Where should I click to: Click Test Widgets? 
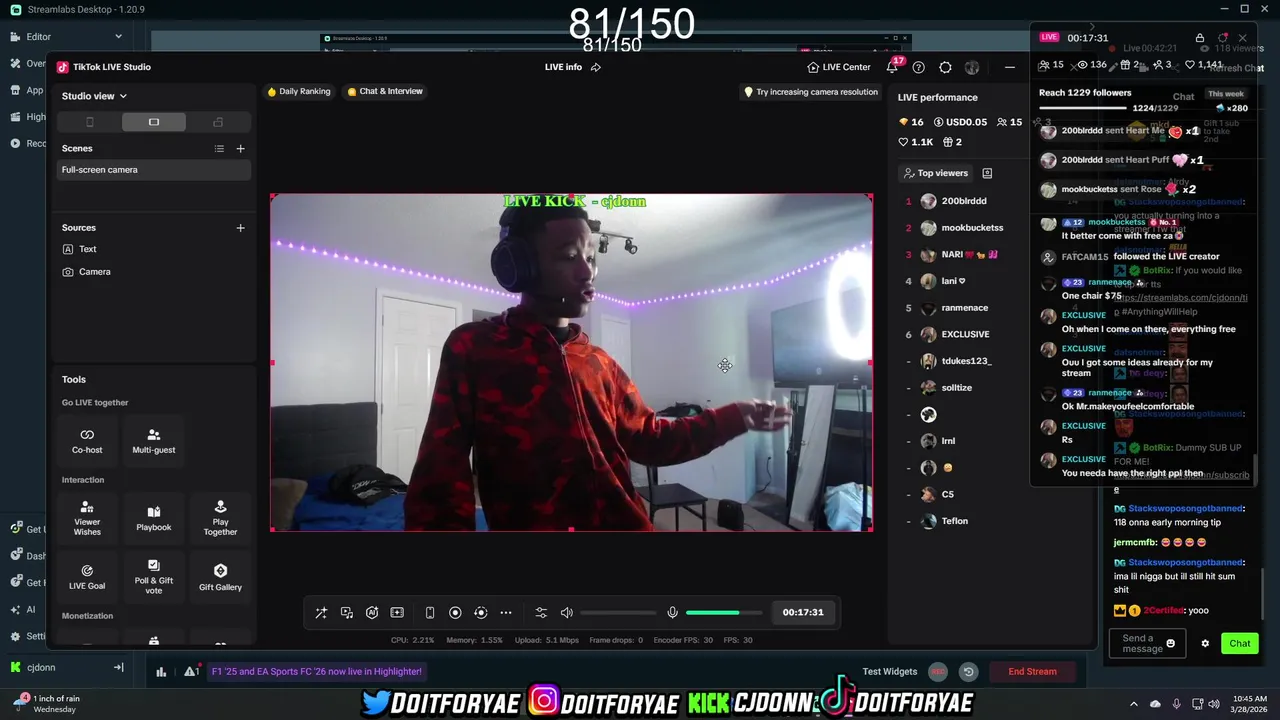[x=890, y=672]
